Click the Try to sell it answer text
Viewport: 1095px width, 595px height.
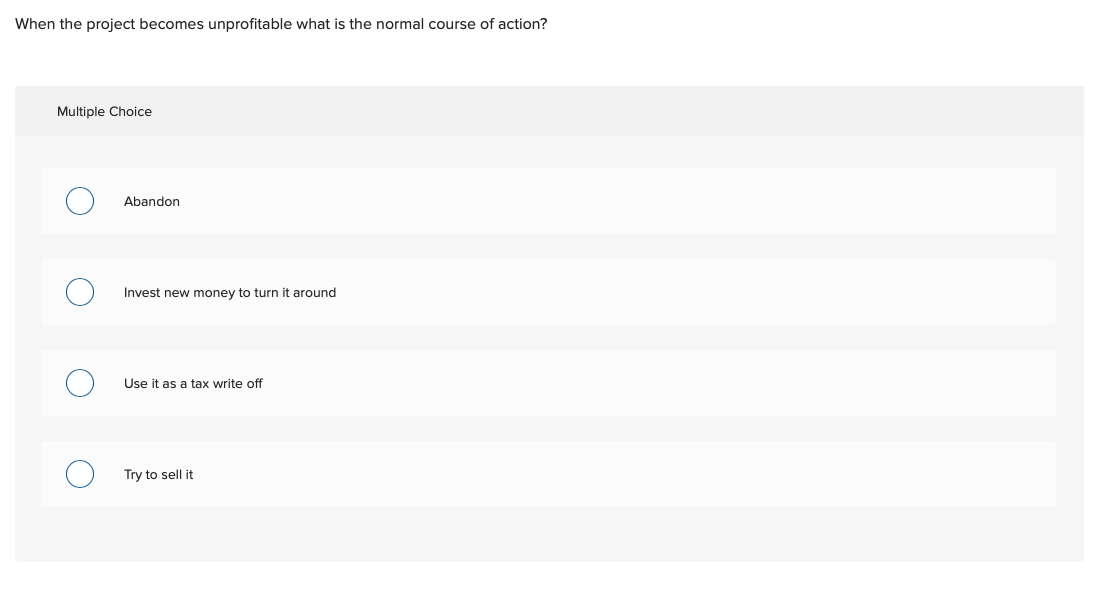pyautogui.click(x=158, y=474)
